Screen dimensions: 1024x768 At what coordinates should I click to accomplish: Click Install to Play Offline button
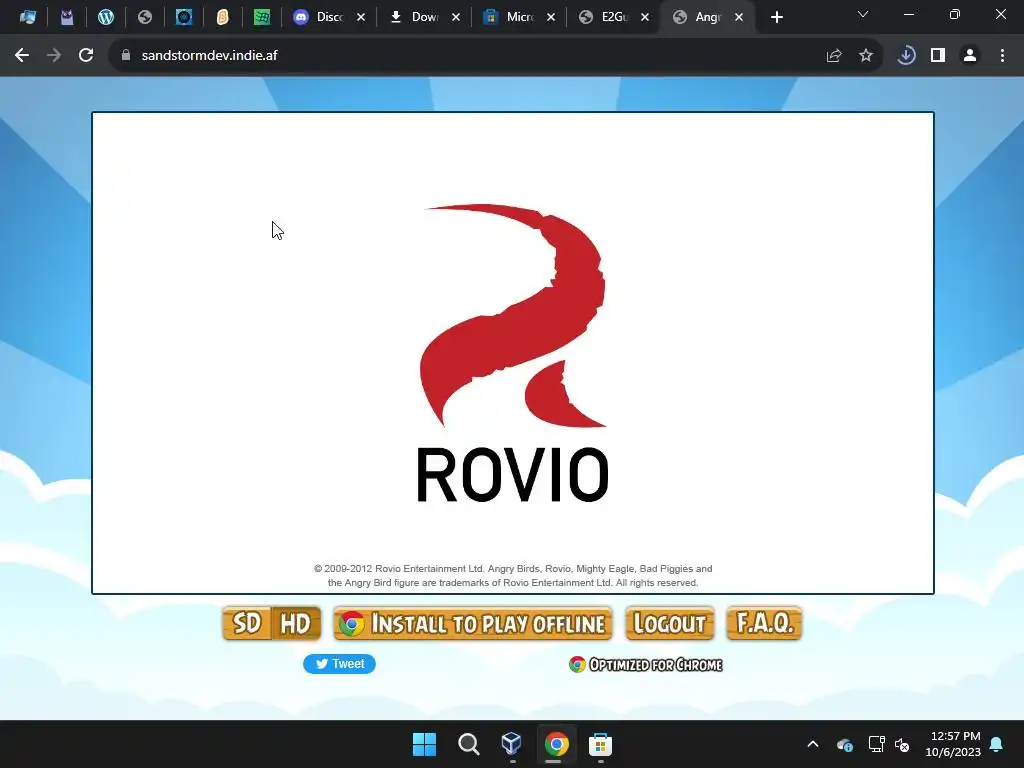473,623
